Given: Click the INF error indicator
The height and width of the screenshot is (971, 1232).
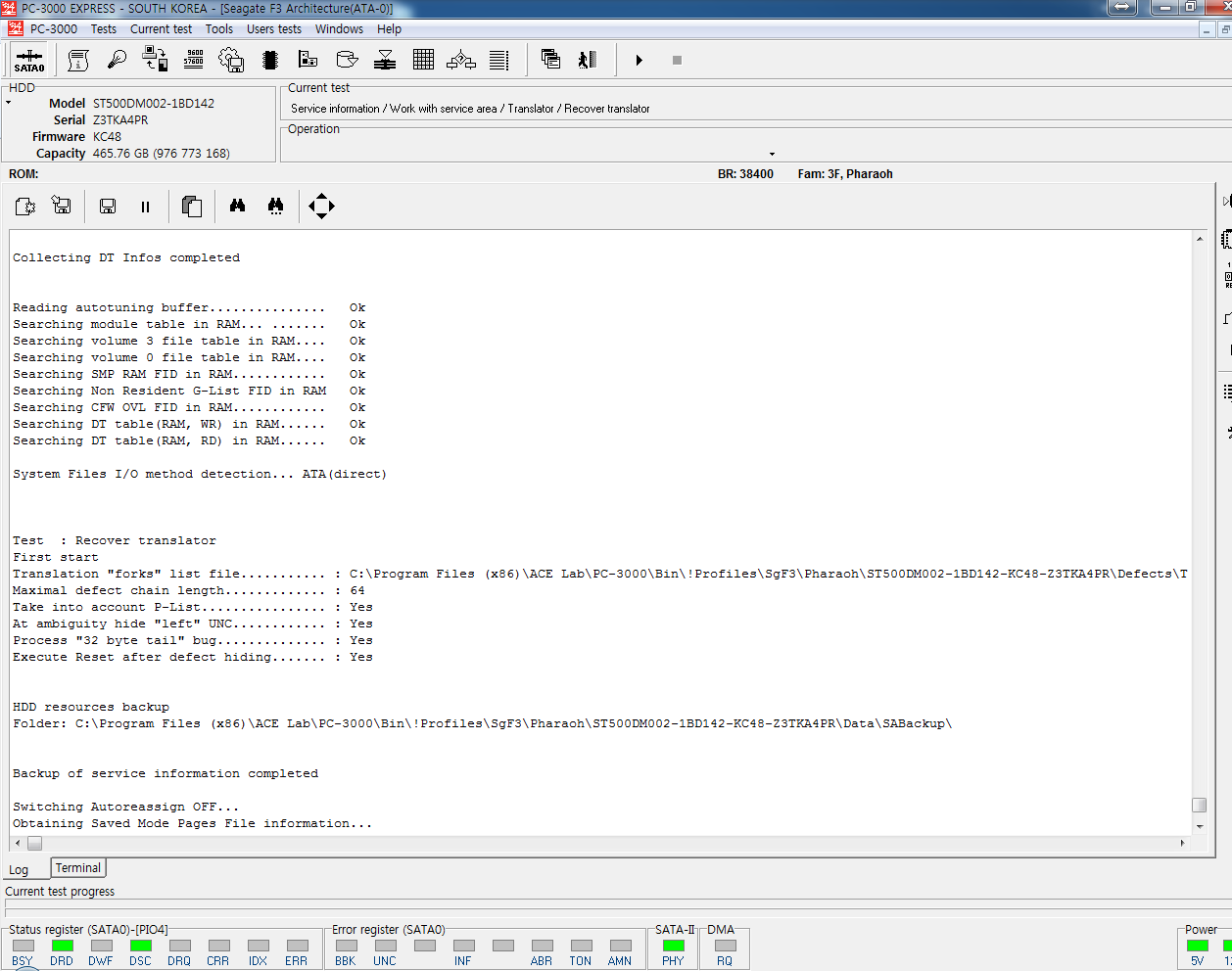Looking at the screenshot, I should point(463,946).
